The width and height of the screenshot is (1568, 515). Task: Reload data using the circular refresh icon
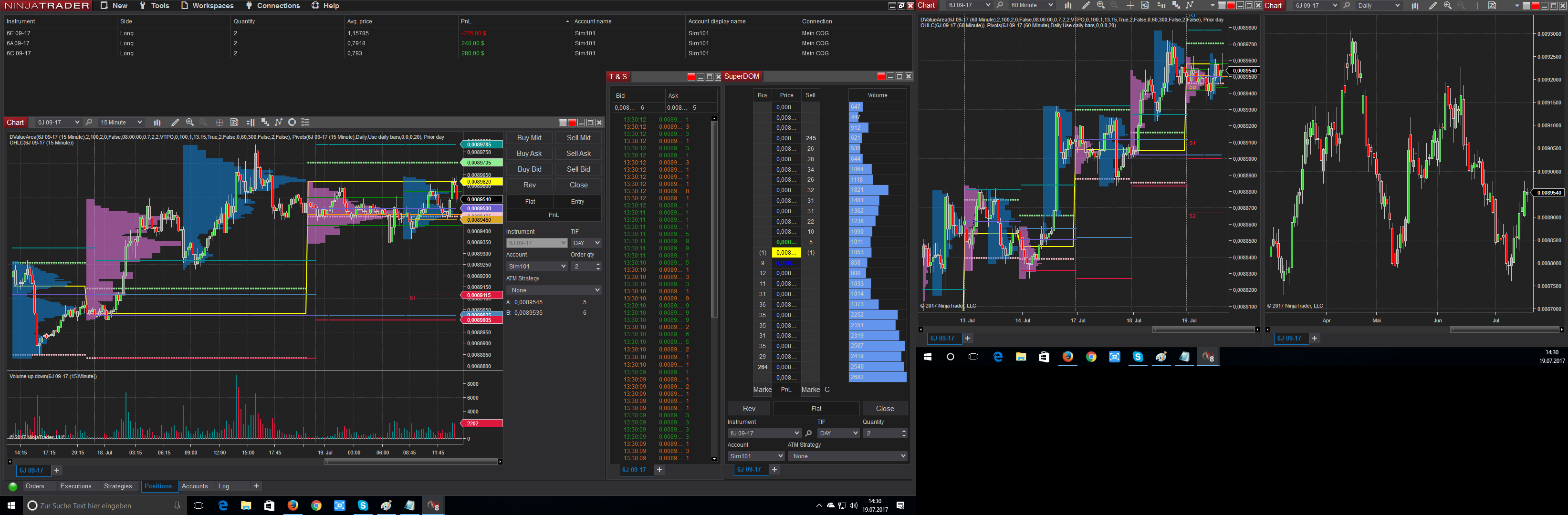tap(292, 122)
